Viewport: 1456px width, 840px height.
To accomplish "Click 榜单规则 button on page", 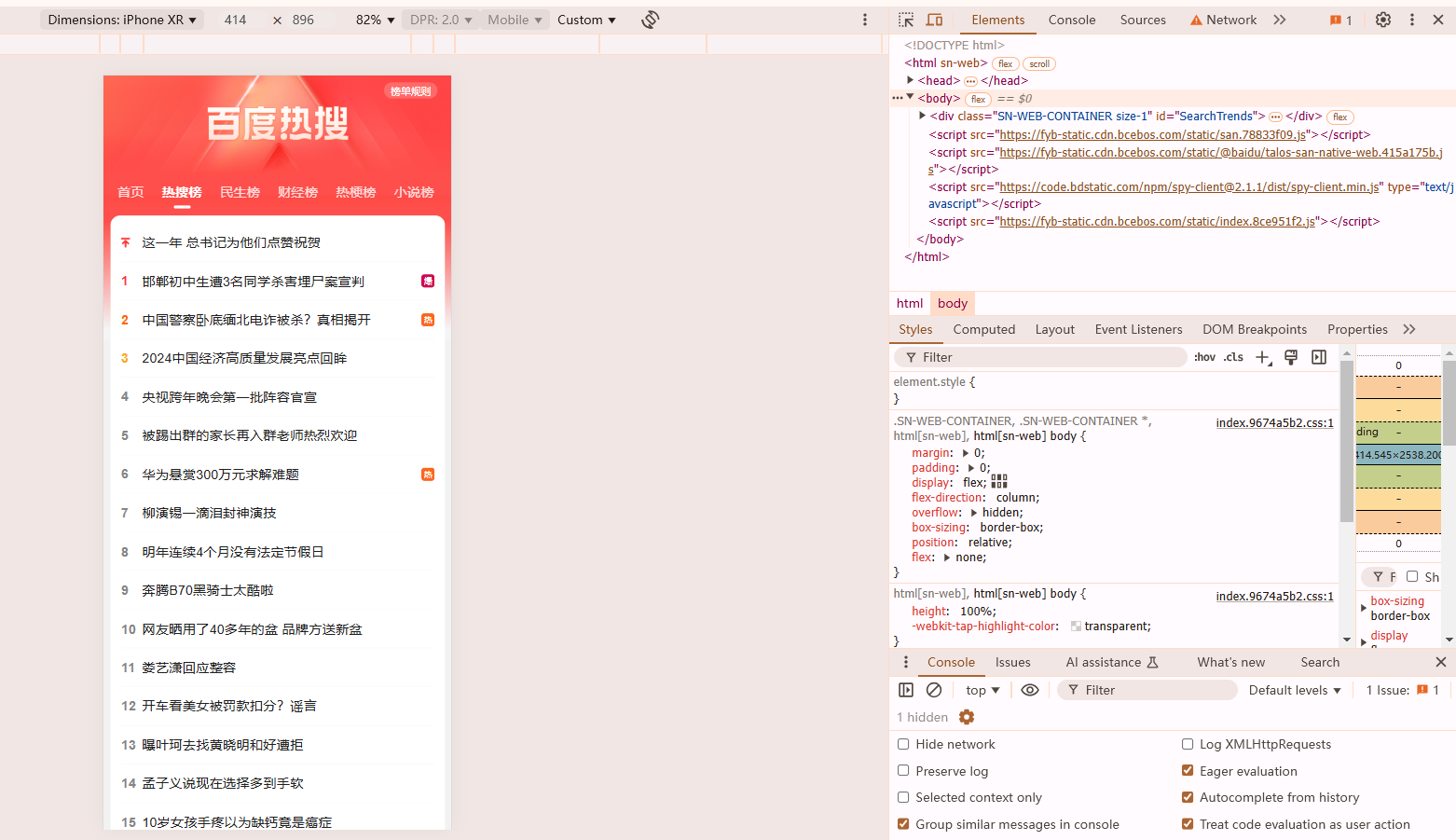I will [x=410, y=91].
